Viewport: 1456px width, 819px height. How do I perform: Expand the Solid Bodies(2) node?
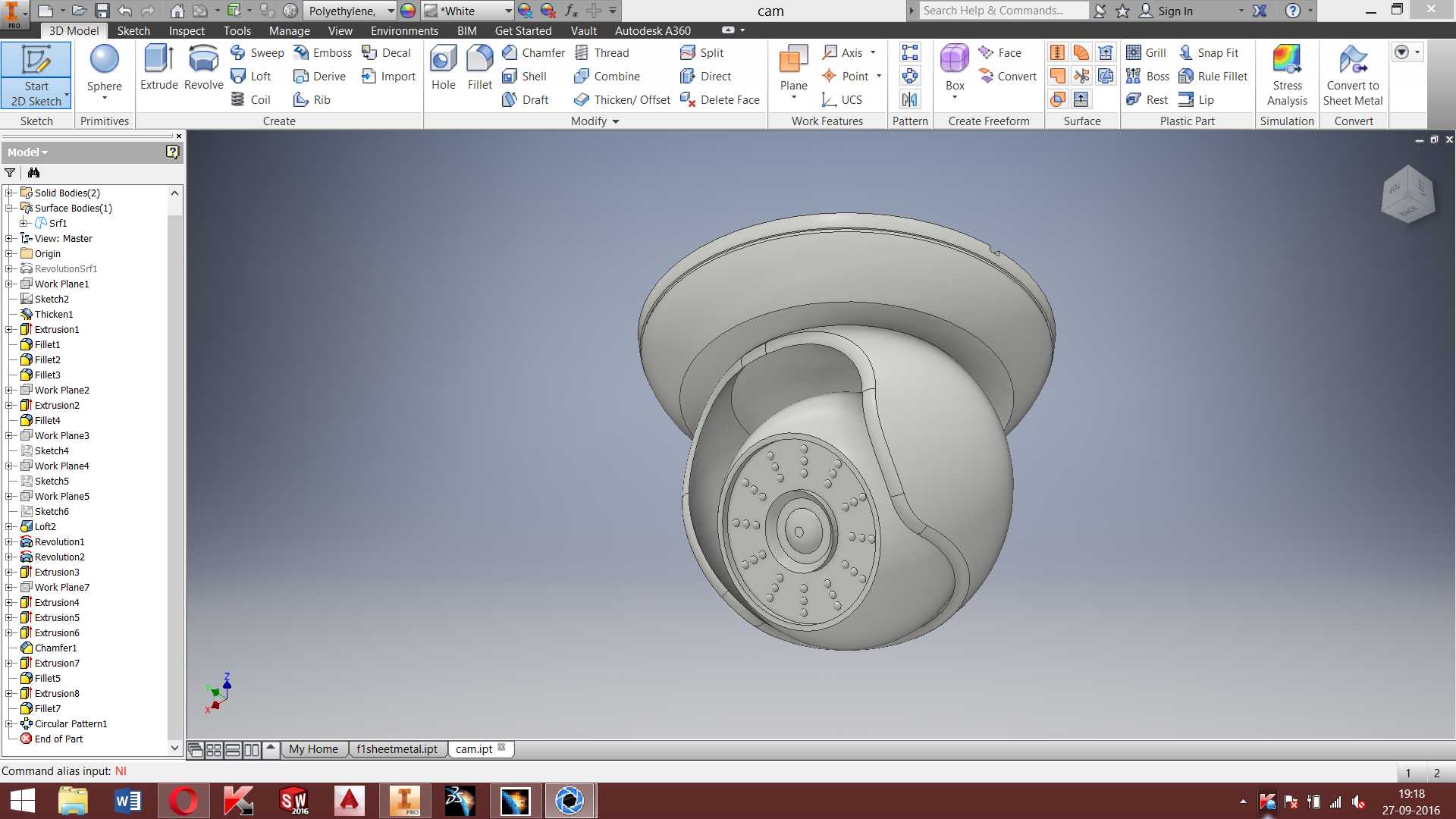(x=9, y=193)
